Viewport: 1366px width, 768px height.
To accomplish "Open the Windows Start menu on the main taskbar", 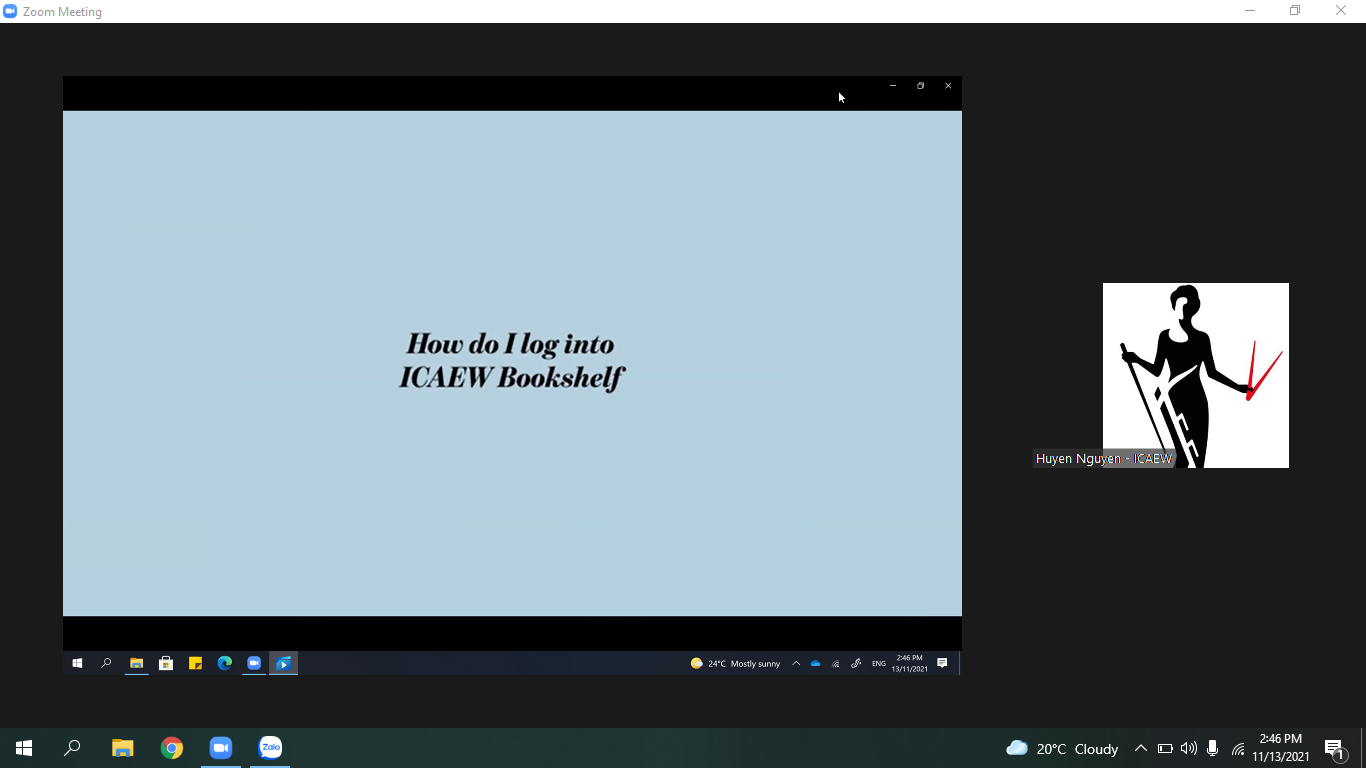I will (24, 748).
